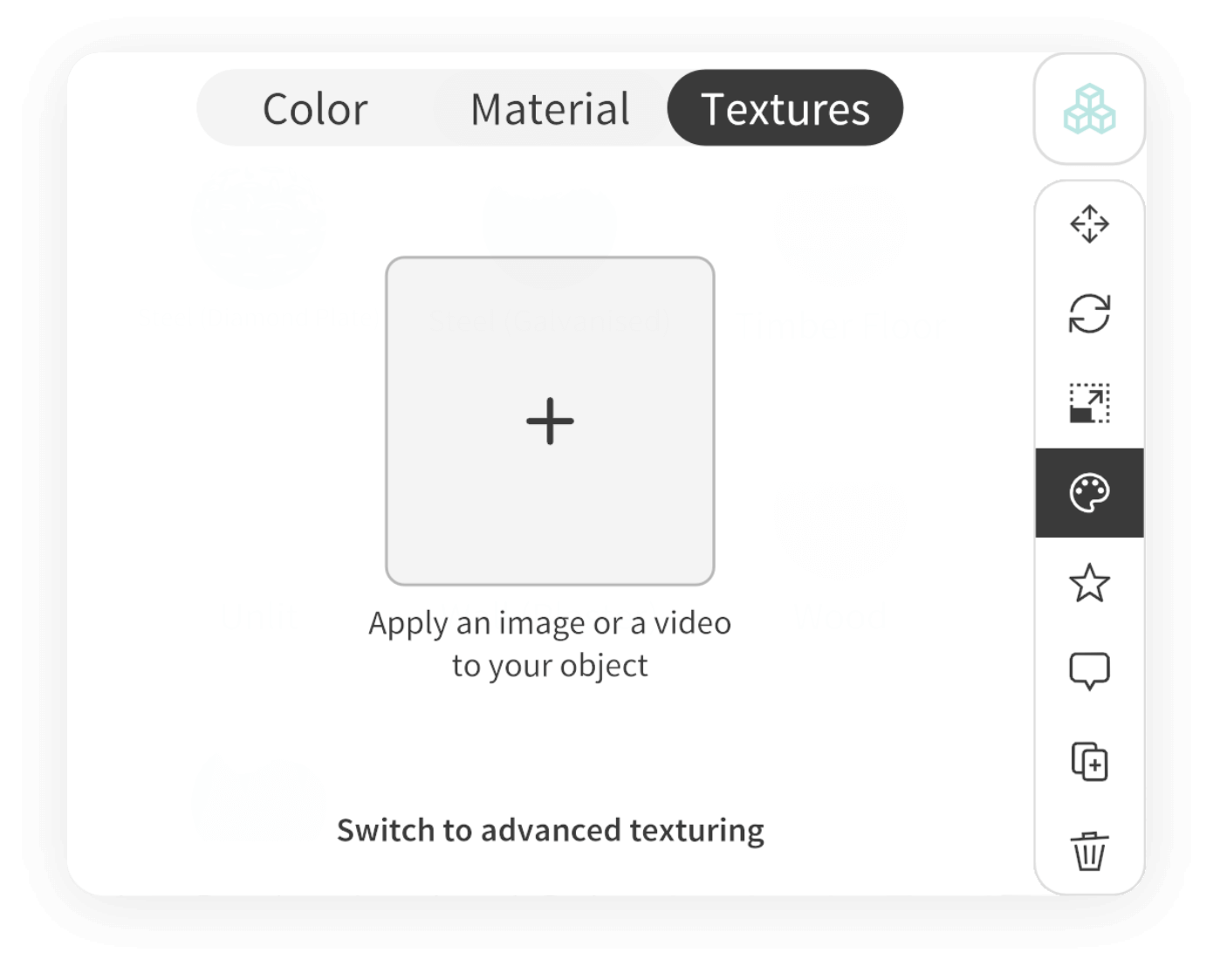The height and width of the screenshot is (980, 1213).
Task: Click the plus sign to add texture
Action: pos(550,421)
